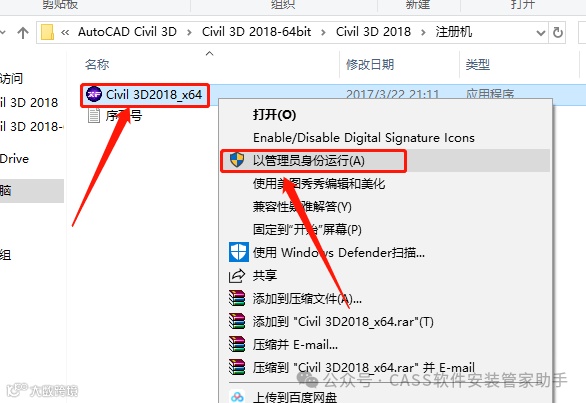This screenshot has height=403, width=586.
Task: Select 打开(O) from the context menu
Action: tap(274, 114)
